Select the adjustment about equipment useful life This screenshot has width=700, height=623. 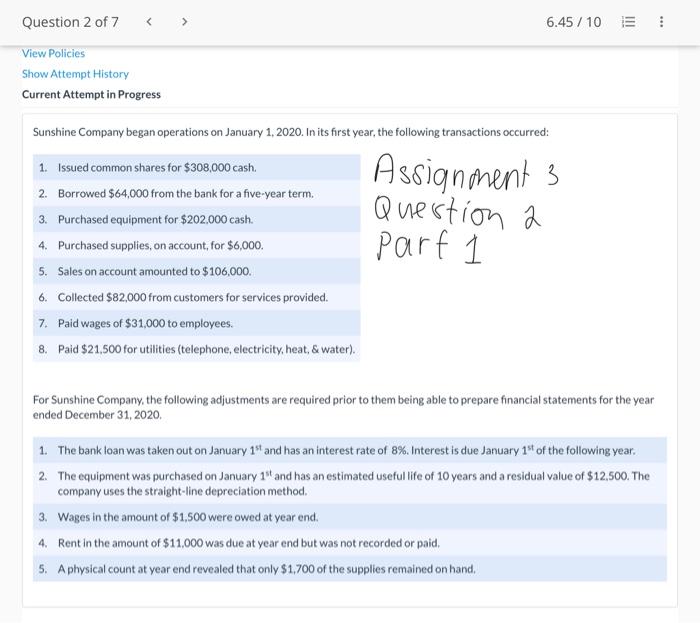pos(350,483)
